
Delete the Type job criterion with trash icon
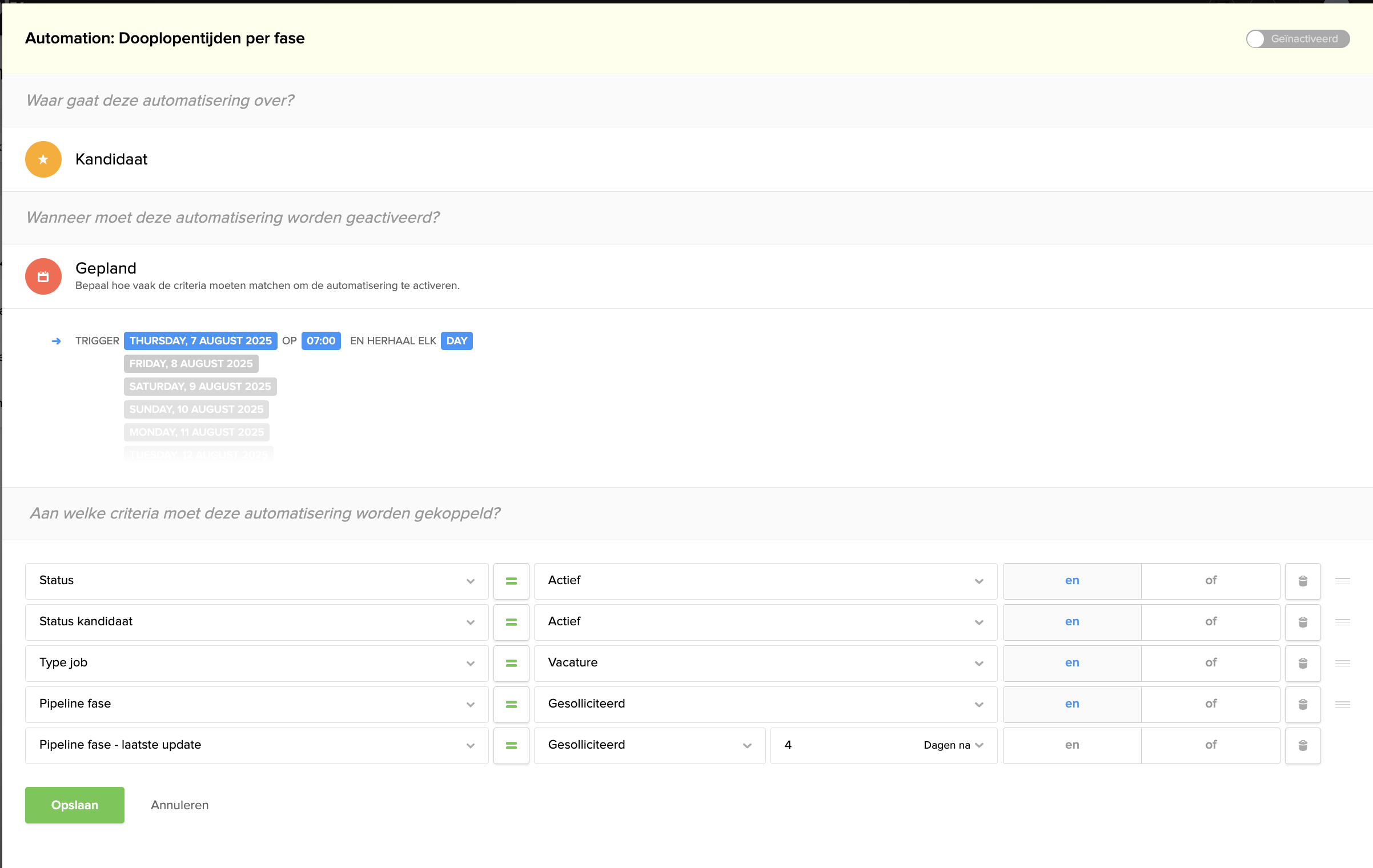point(1303,663)
